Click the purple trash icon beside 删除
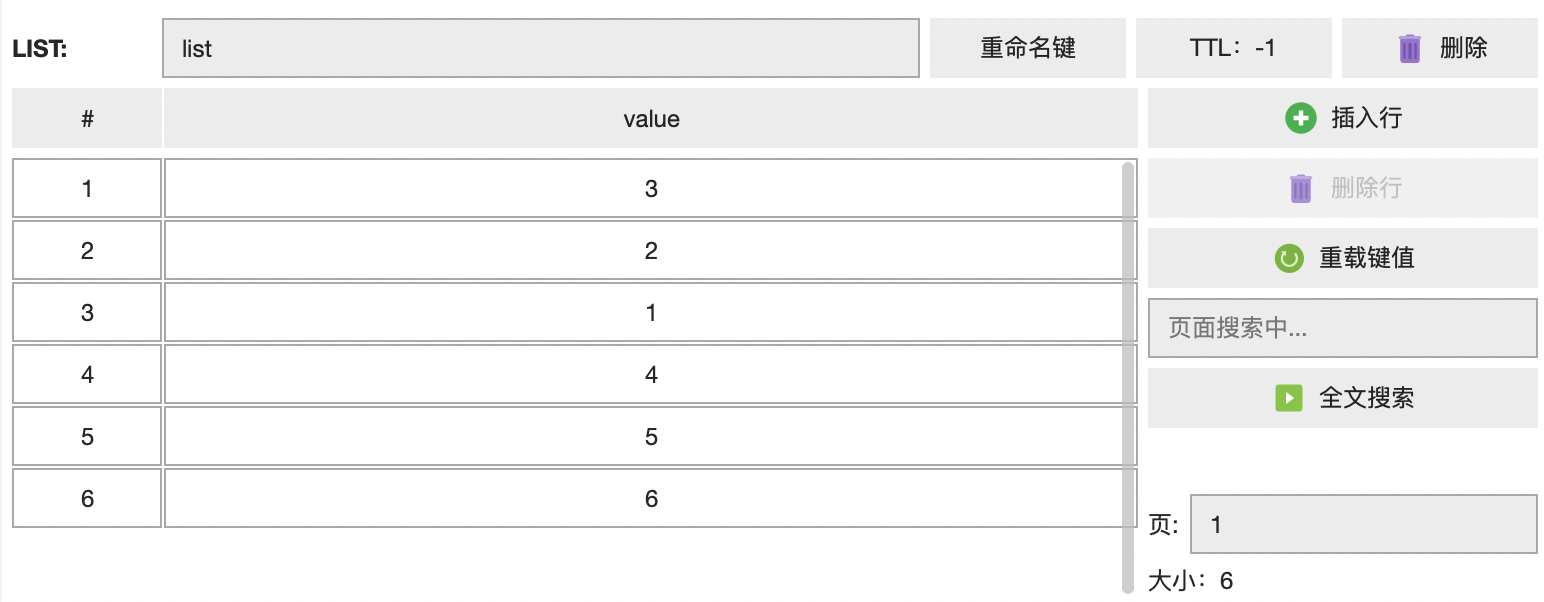 coord(1409,48)
